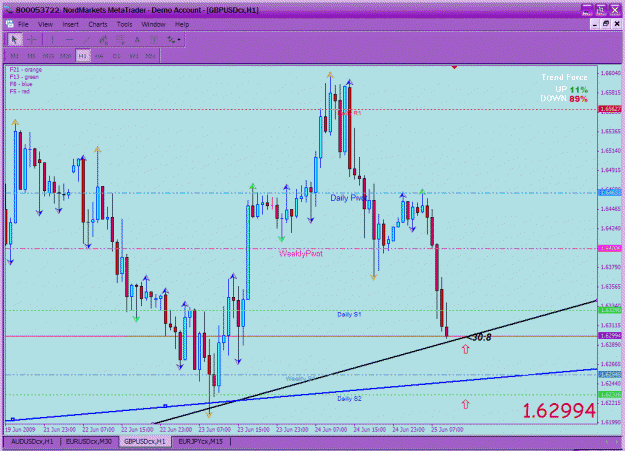Pick the horizontal line drawing tool
This screenshot has height=451, width=625.
pyautogui.click(x=69, y=39)
